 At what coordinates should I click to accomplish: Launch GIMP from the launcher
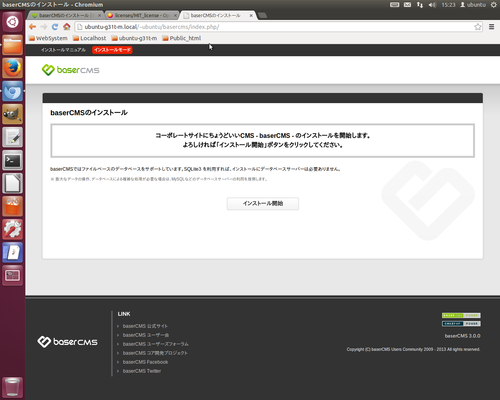13,114
